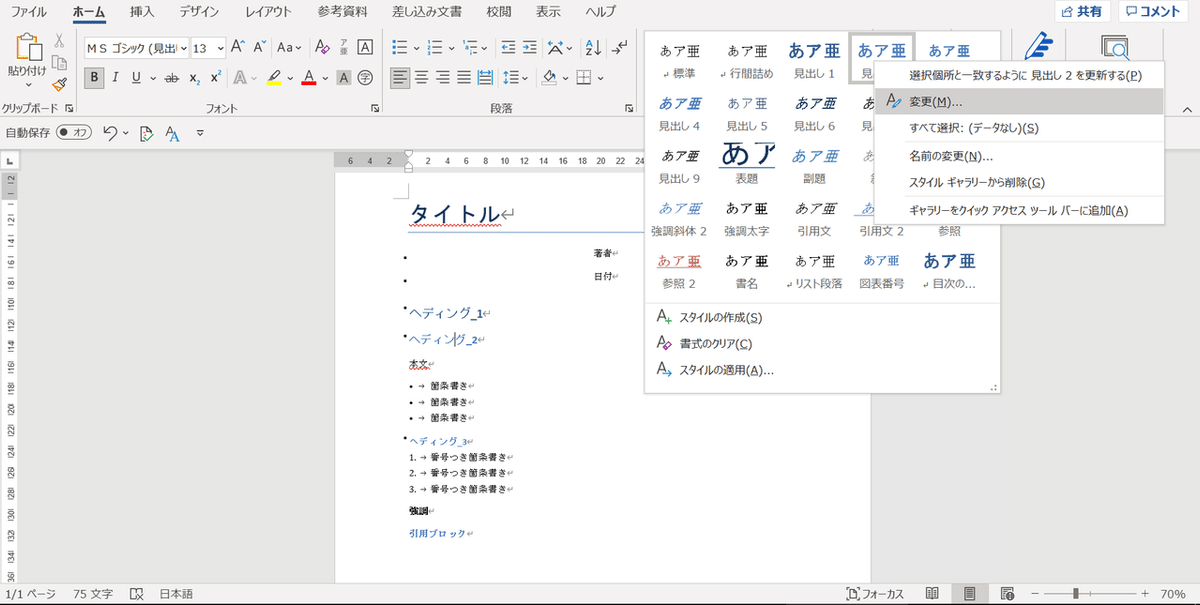Apply yellow text highlight color
The width and height of the screenshot is (1200, 605).
coord(274,77)
